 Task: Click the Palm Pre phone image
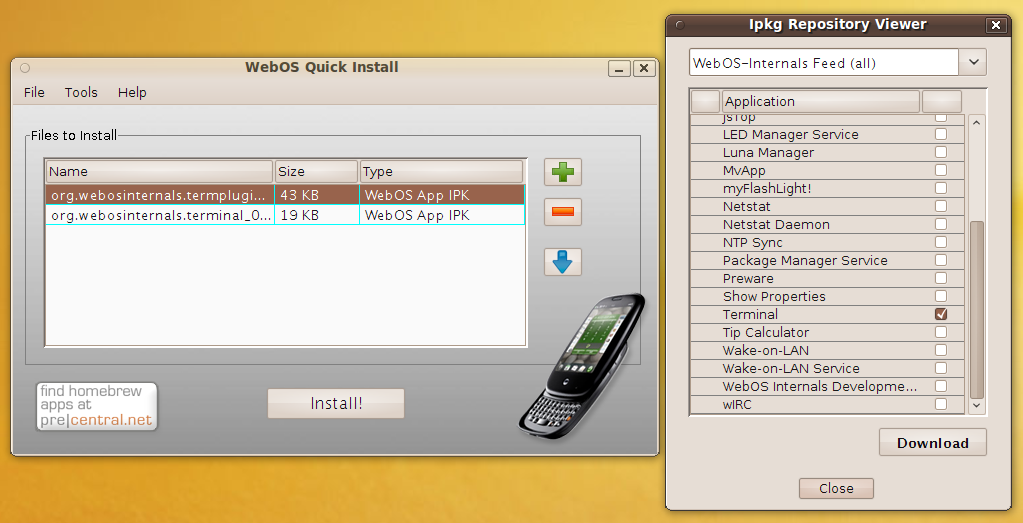(x=582, y=365)
